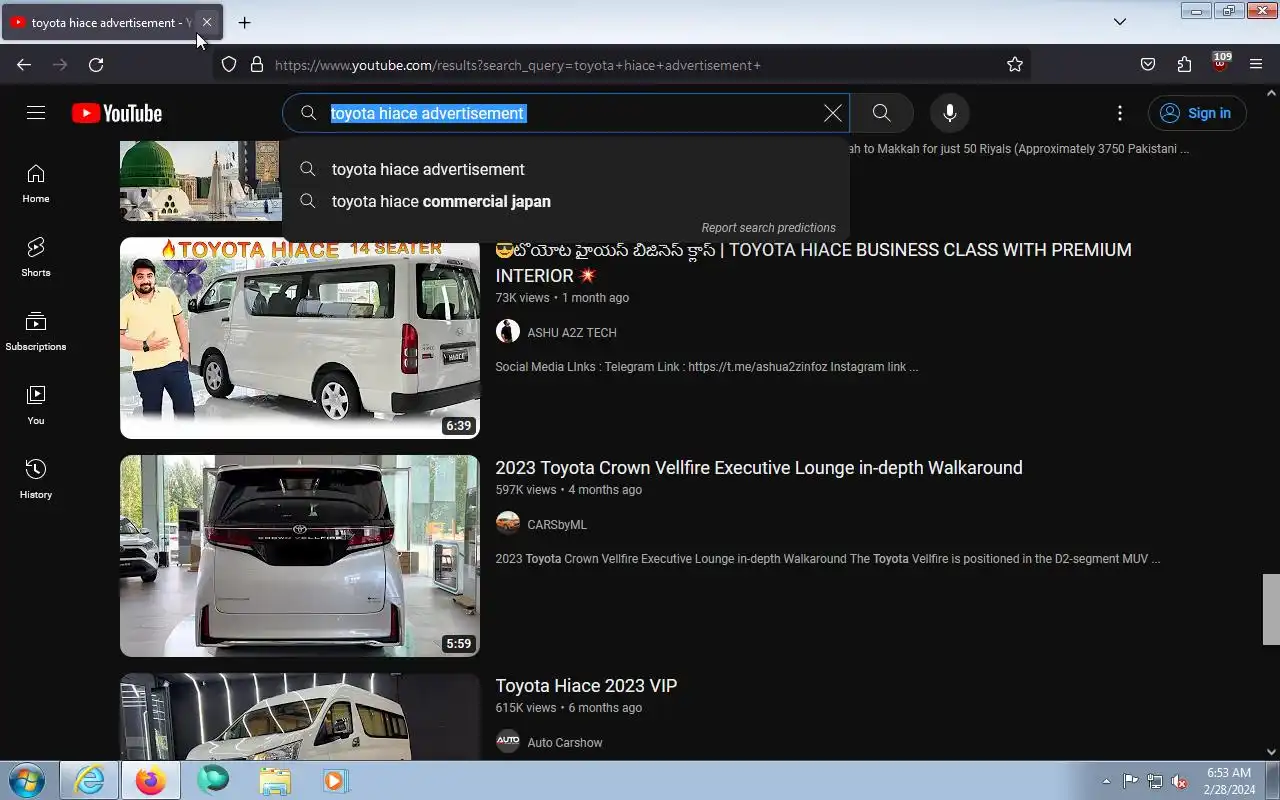Select the toyota hiace advertisement browser tab
This screenshot has height=800, width=1280.
pyautogui.click(x=112, y=22)
